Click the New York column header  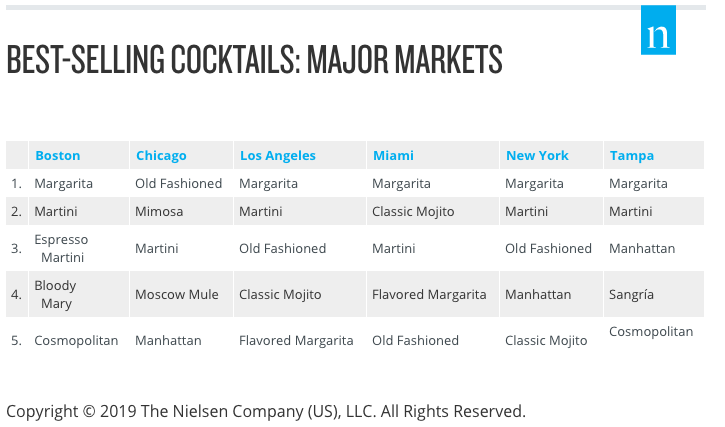tap(537, 155)
